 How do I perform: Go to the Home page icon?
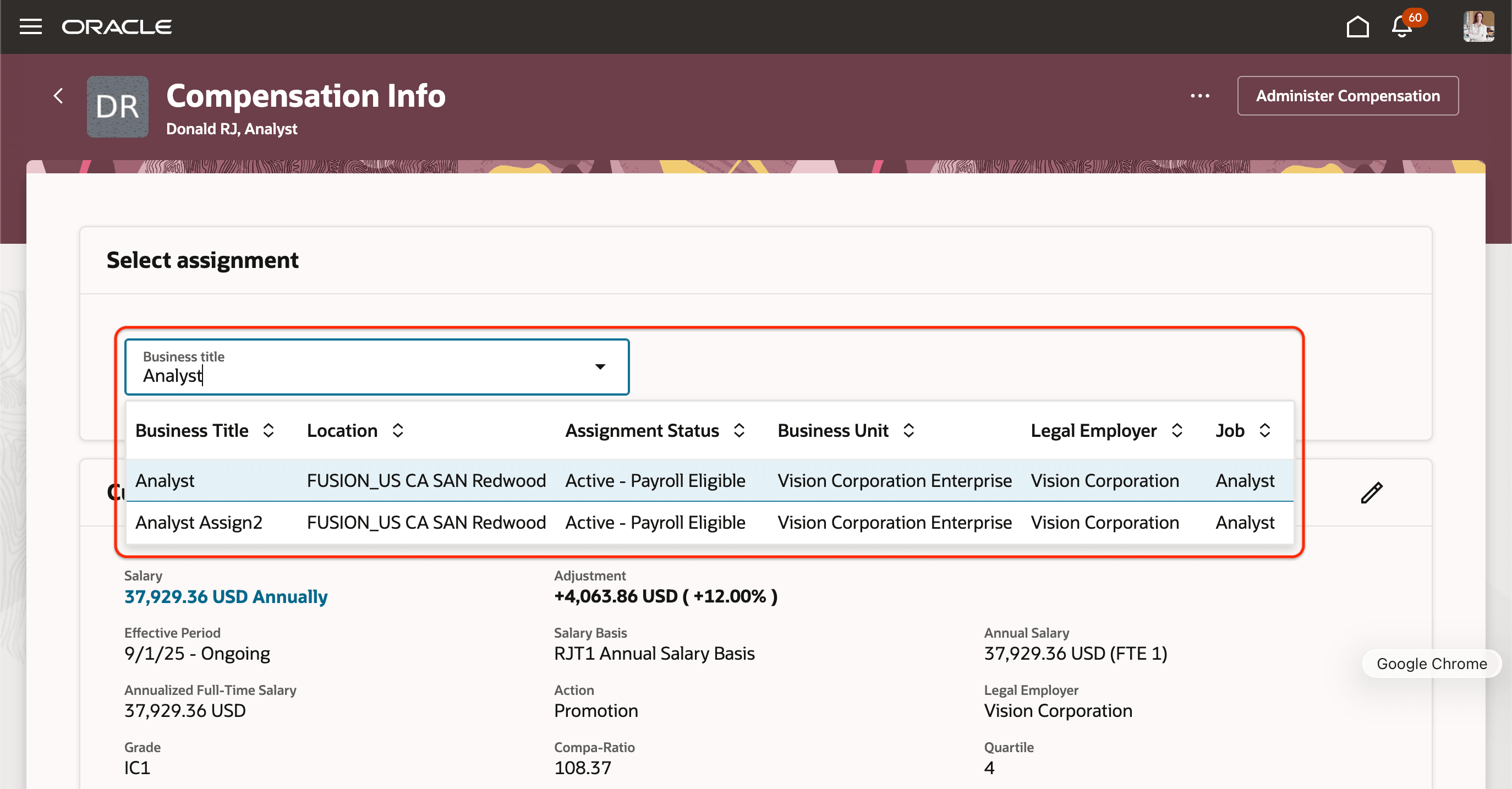pyautogui.click(x=1357, y=26)
